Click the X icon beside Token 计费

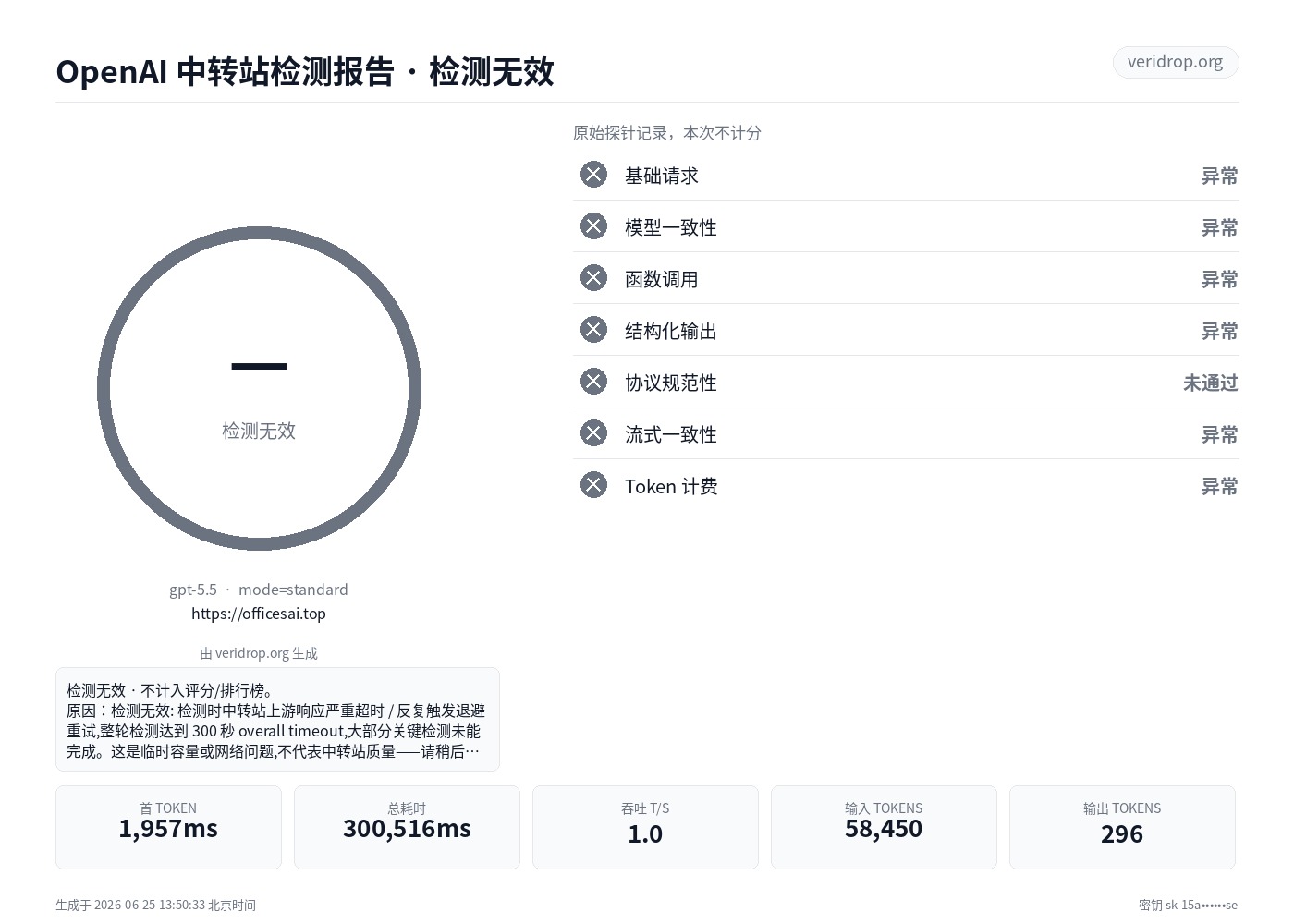point(593,485)
